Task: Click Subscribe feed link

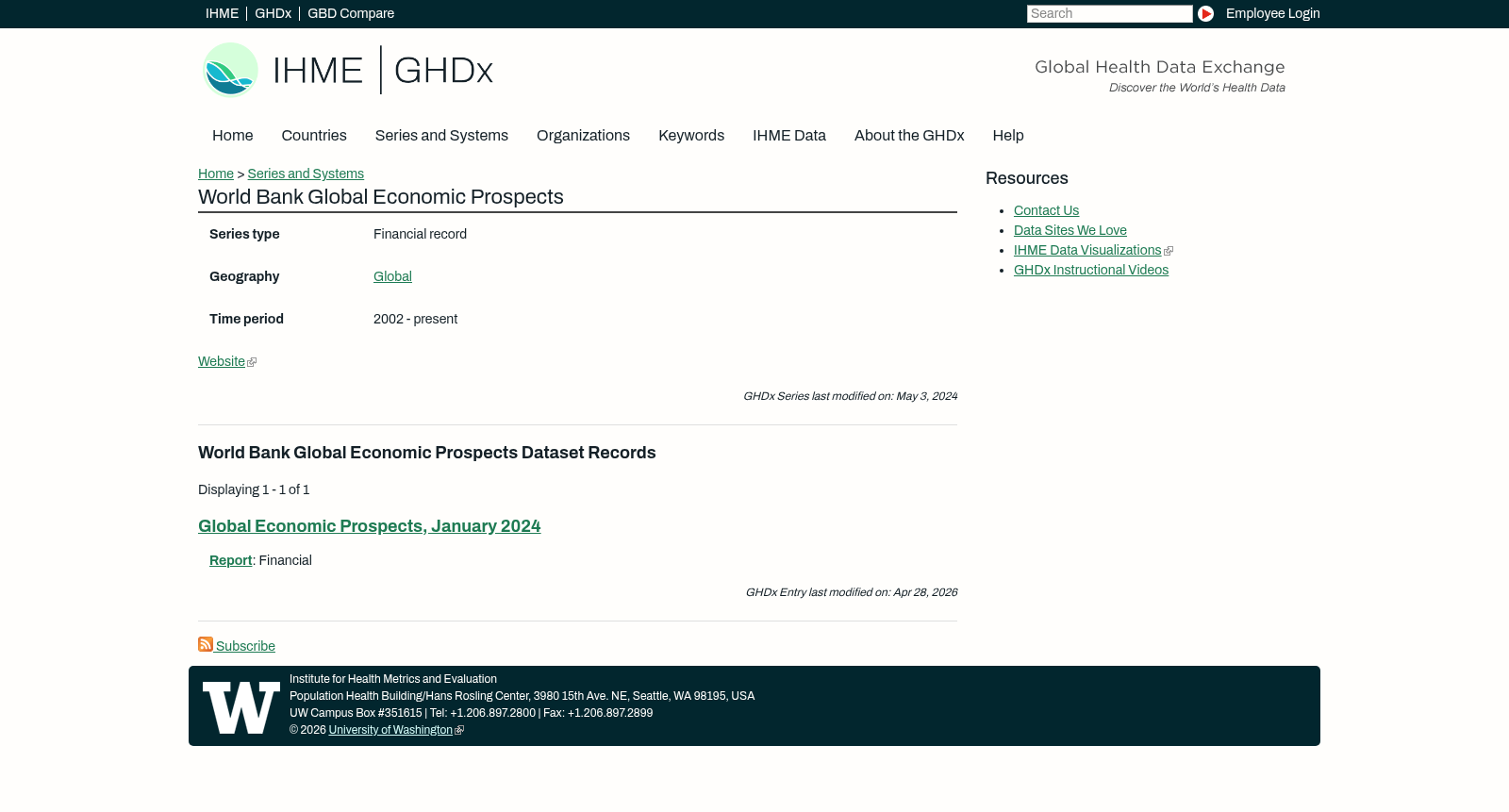Action: coord(245,647)
